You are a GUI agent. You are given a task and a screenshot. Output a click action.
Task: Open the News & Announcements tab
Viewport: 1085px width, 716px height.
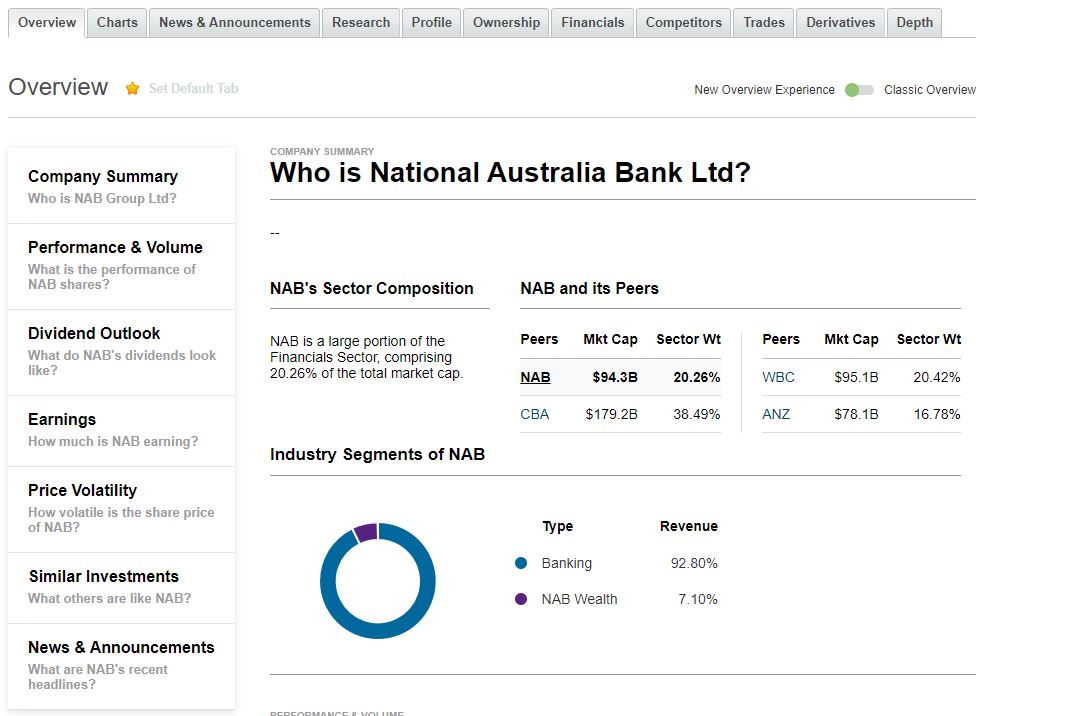[235, 23]
